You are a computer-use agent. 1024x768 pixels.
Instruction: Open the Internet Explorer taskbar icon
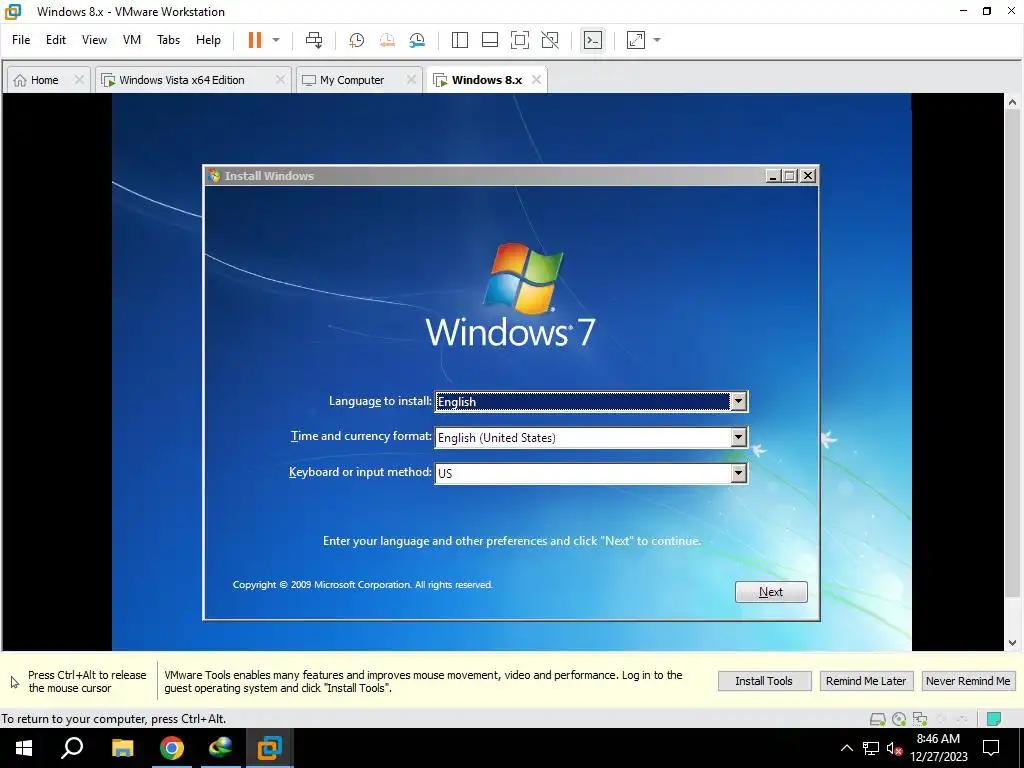point(221,748)
